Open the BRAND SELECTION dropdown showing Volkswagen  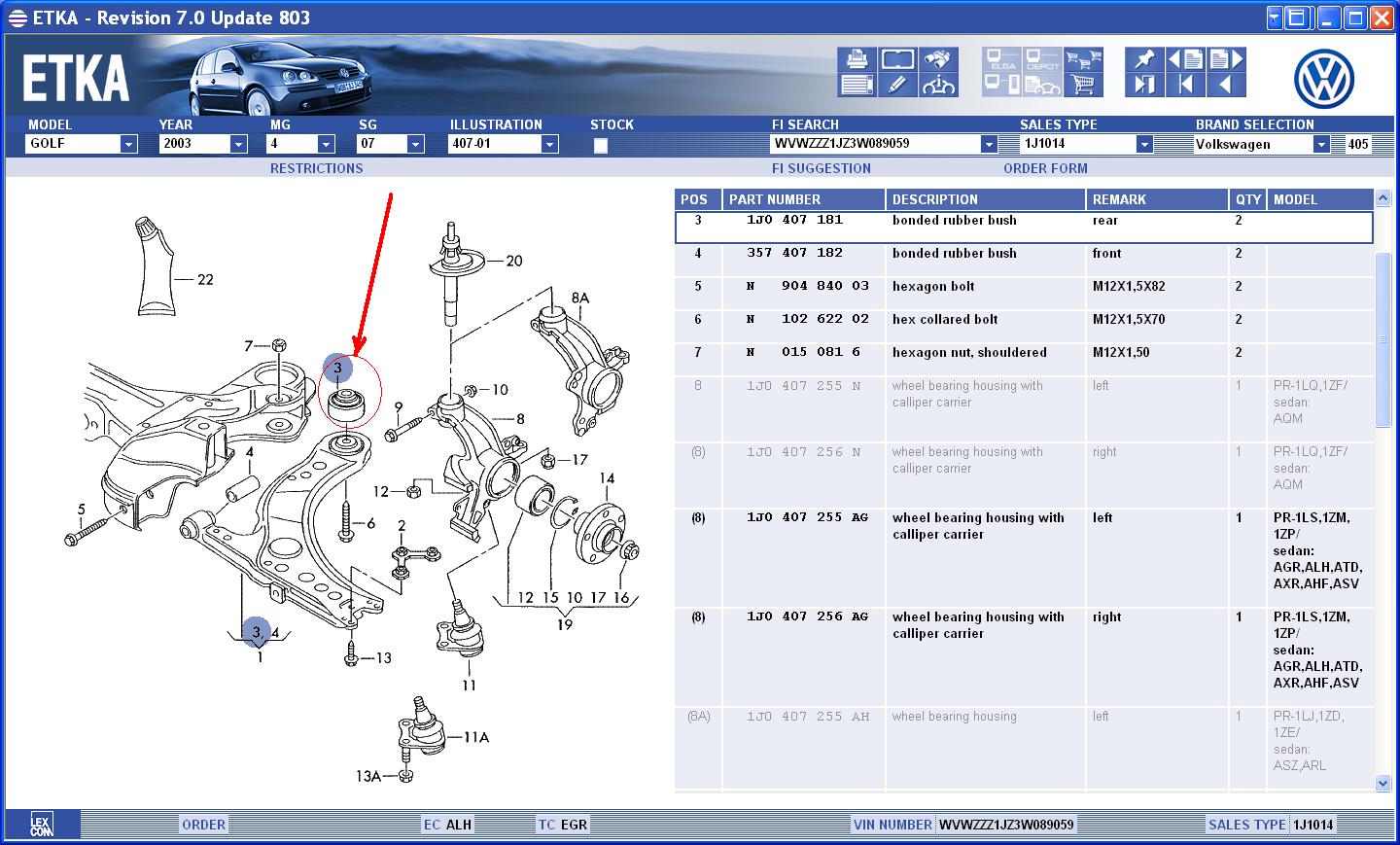(1321, 144)
